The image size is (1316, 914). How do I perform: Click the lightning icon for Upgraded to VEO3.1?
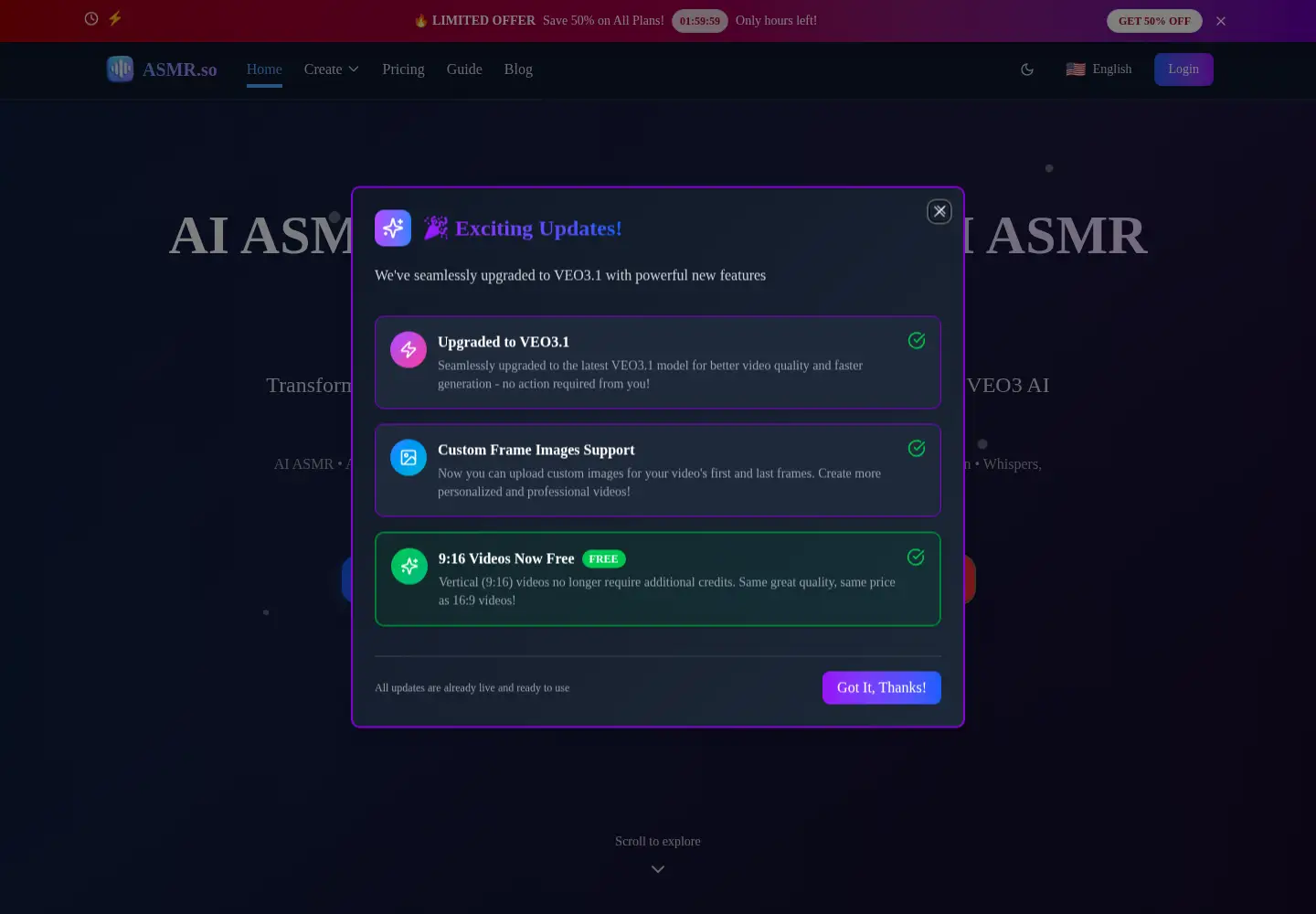click(409, 349)
